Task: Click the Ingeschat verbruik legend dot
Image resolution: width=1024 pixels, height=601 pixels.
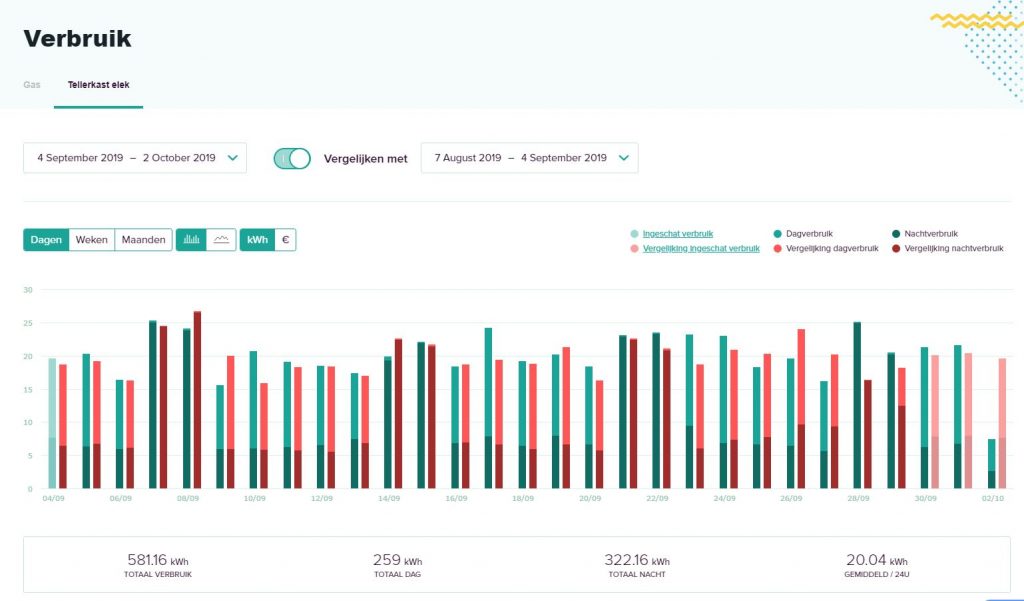Action: tap(634, 233)
